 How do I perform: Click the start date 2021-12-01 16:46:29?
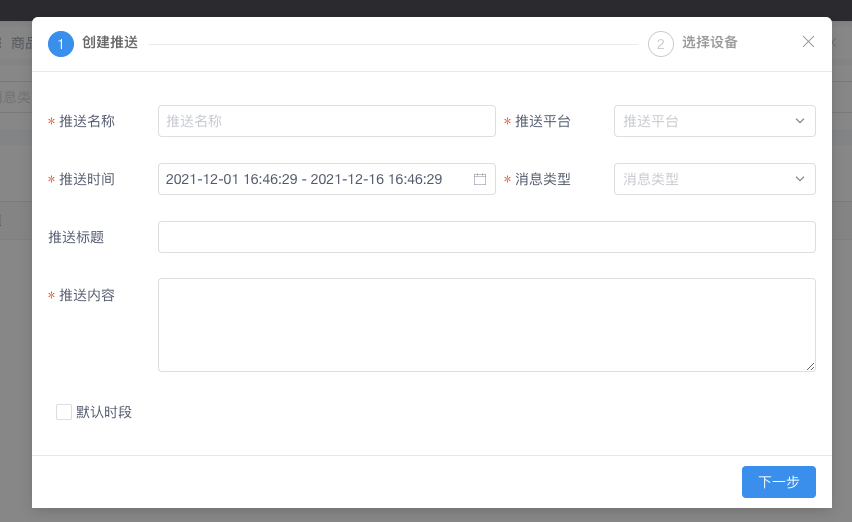231,180
